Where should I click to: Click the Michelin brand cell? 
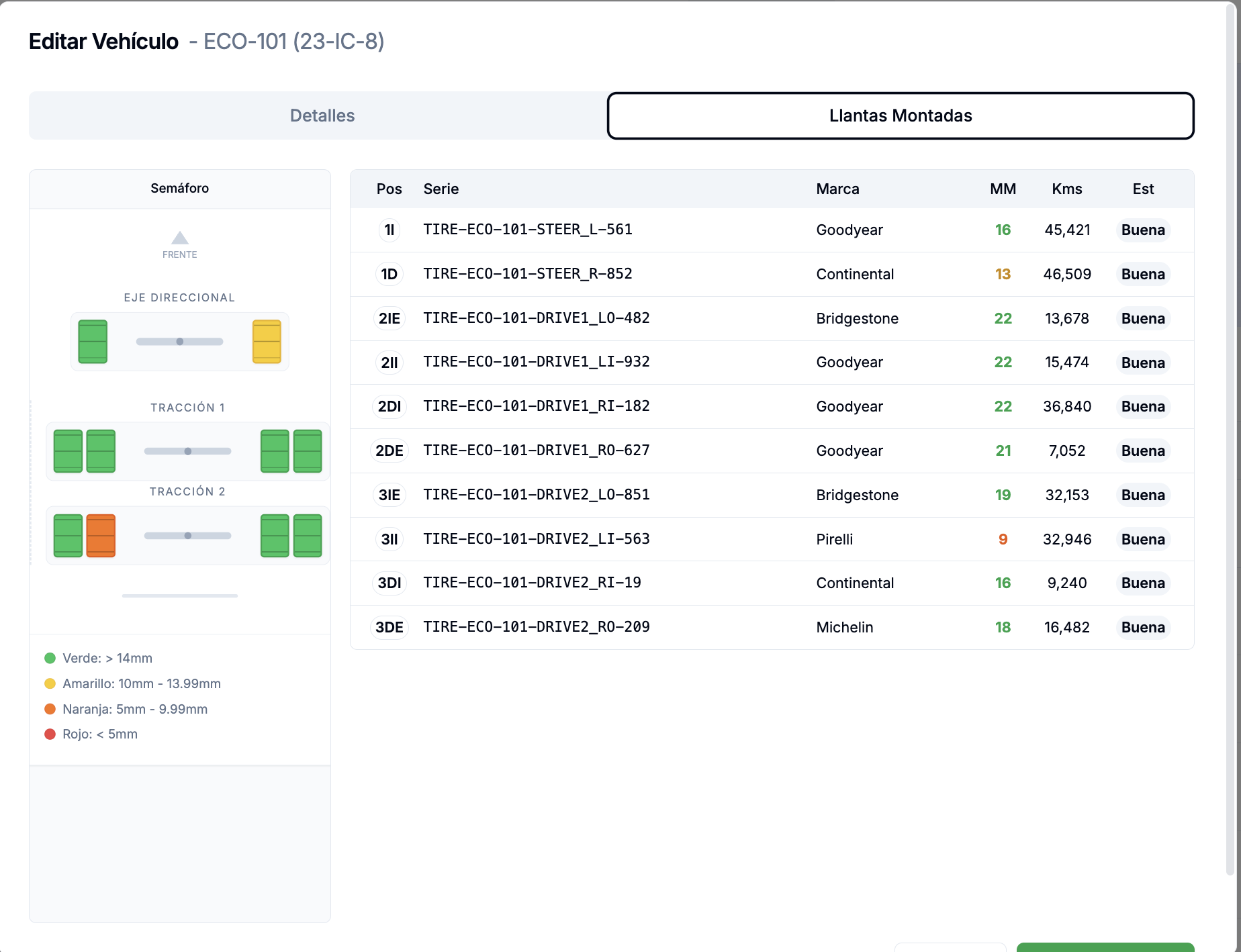(x=845, y=627)
